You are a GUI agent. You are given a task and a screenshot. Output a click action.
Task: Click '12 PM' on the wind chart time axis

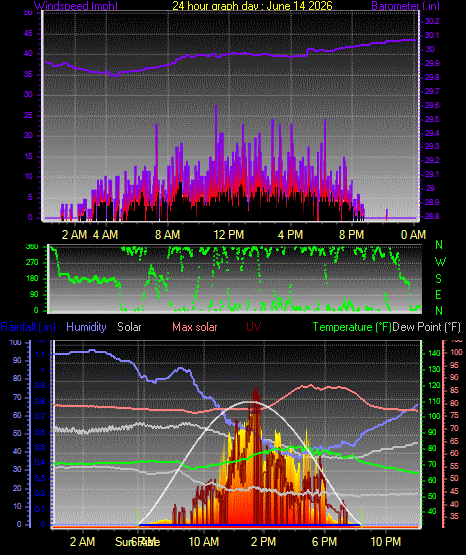click(229, 235)
